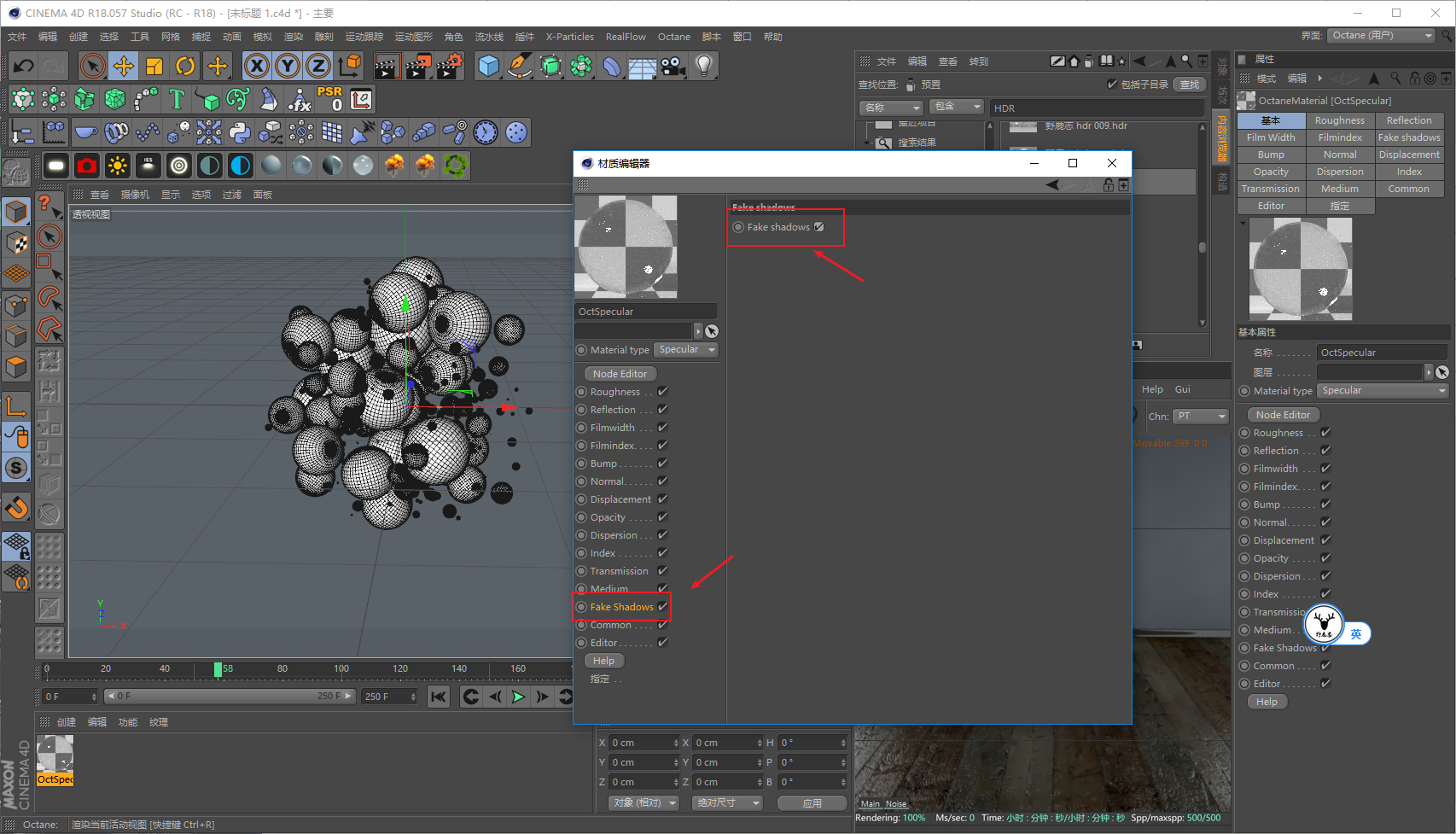The height and width of the screenshot is (834, 1456).
Task: Enable snap with the S icon
Action: (x=16, y=468)
